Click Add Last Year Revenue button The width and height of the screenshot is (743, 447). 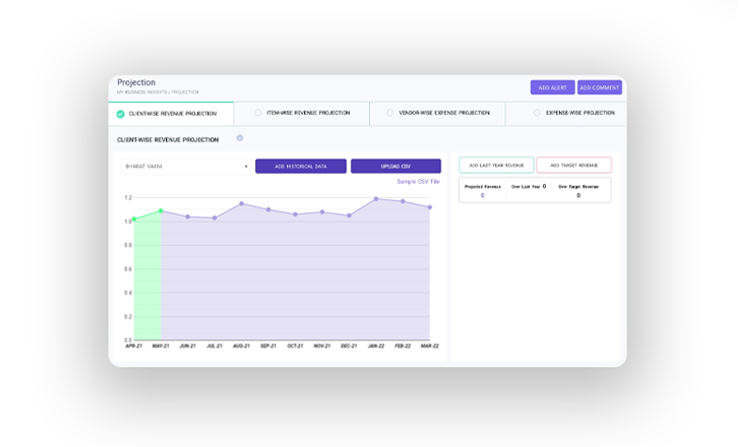click(x=496, y=165)
